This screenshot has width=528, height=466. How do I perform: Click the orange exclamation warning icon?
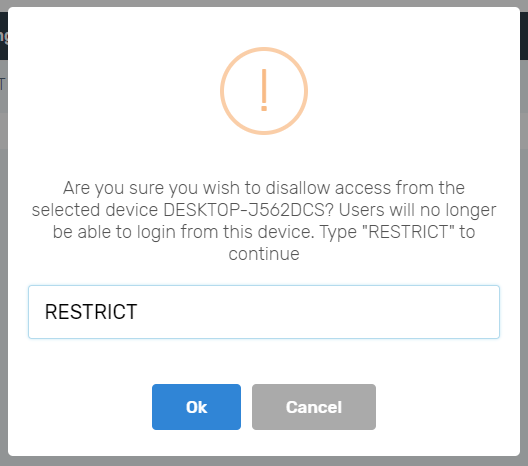[x=264, y=90]
